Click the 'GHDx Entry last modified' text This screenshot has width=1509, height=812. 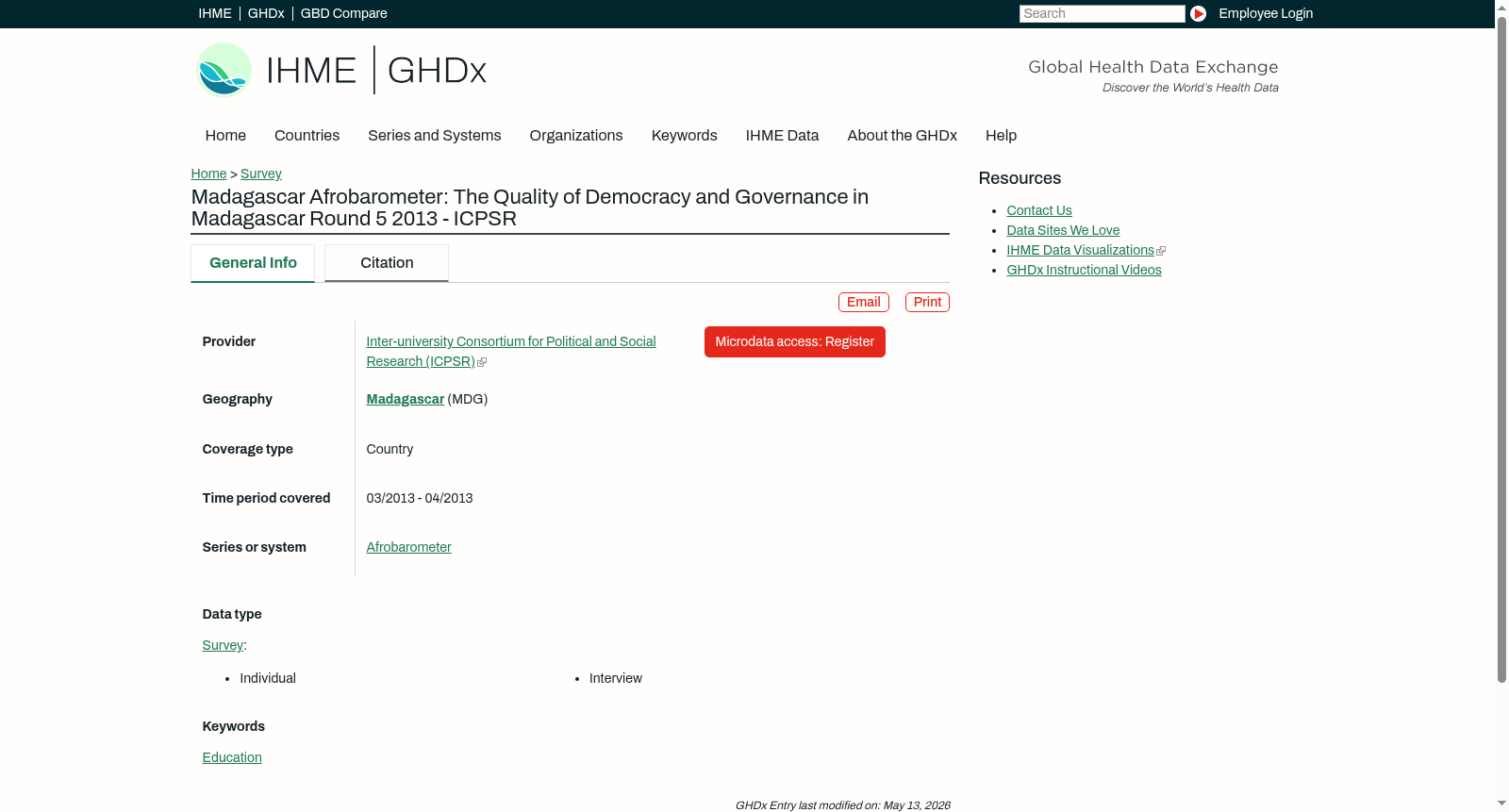click(x=842, y=805)
